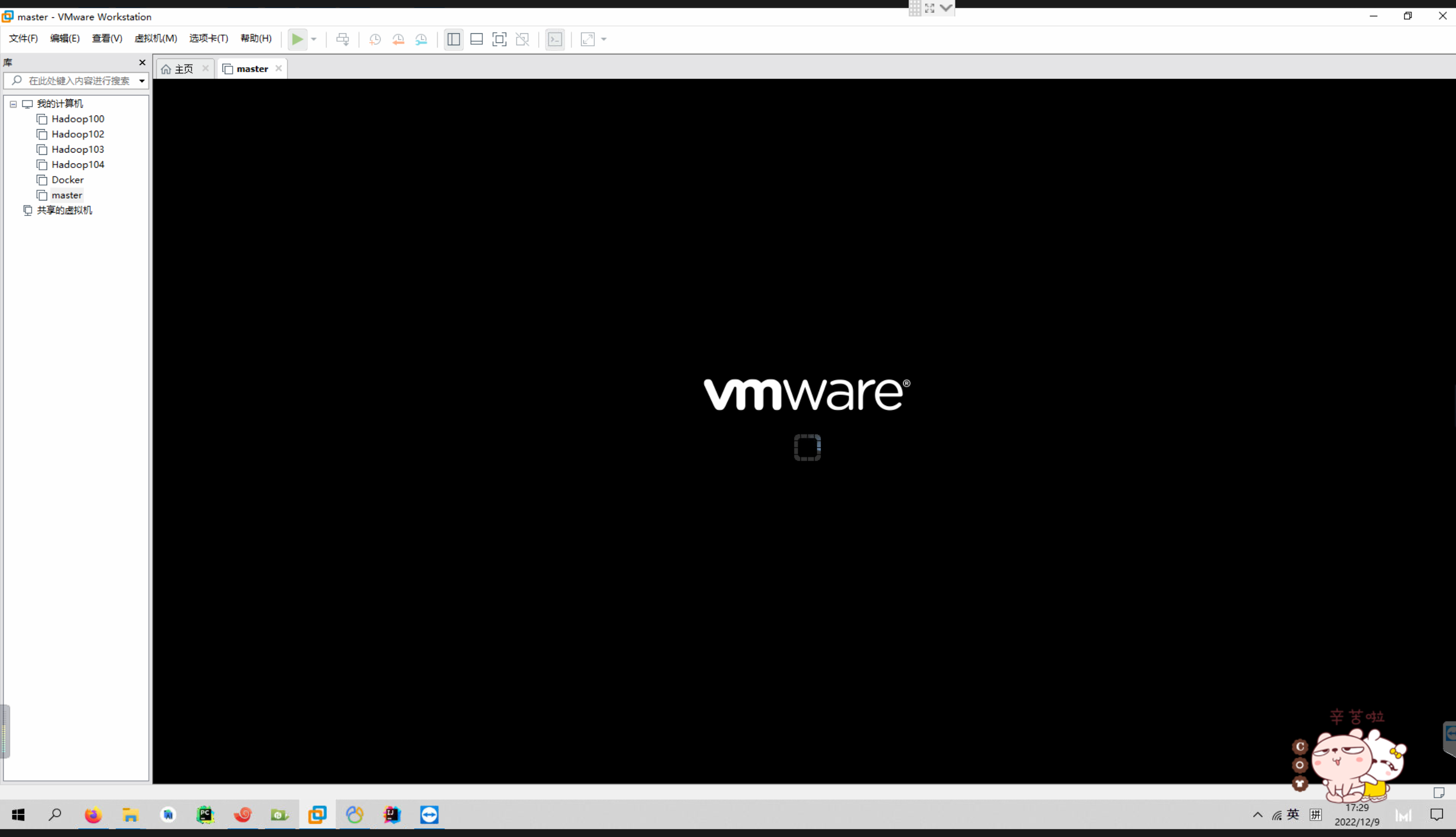Screen dimensions: 1456x837
Task: Open PyCharm from the taskbar
Action: coord(205,815)
